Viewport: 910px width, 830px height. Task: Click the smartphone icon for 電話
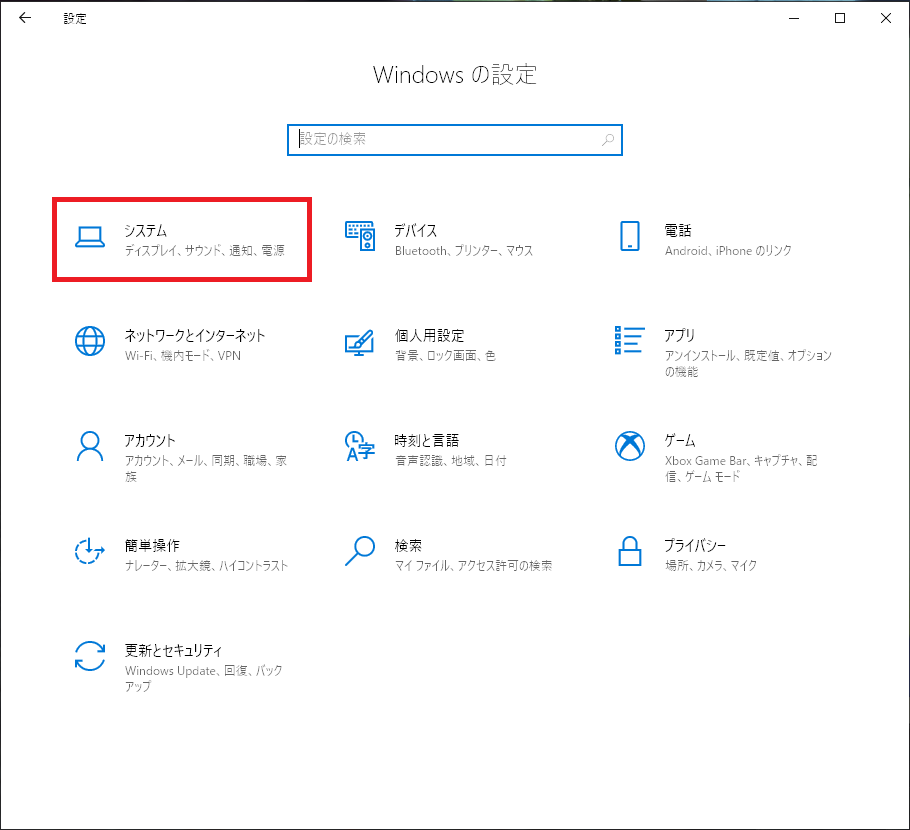coord(629,237)
